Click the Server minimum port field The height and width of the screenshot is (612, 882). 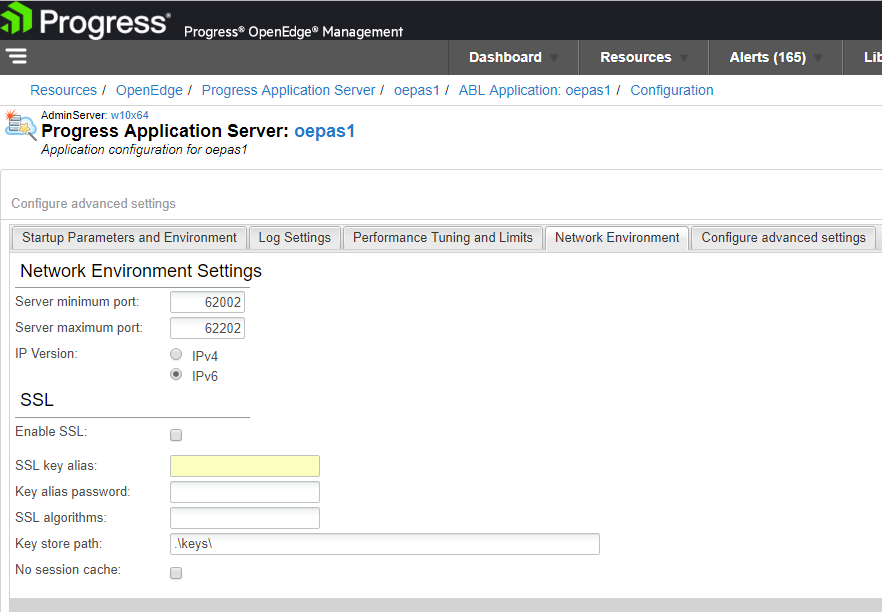pyautogui.click(x=207, y=301)
